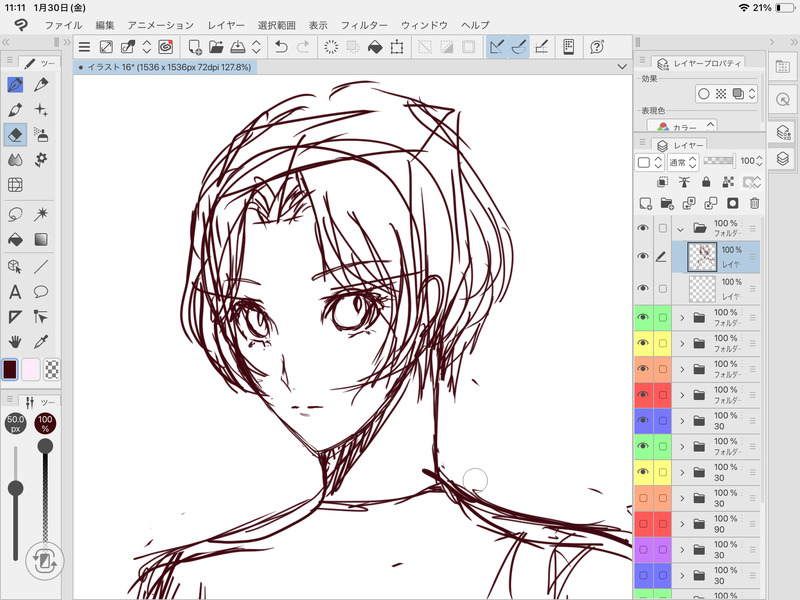Click the layer opacity slider bar
Image resolution: width=800 pixels, height=600 pixels.
tap(719, 161)
